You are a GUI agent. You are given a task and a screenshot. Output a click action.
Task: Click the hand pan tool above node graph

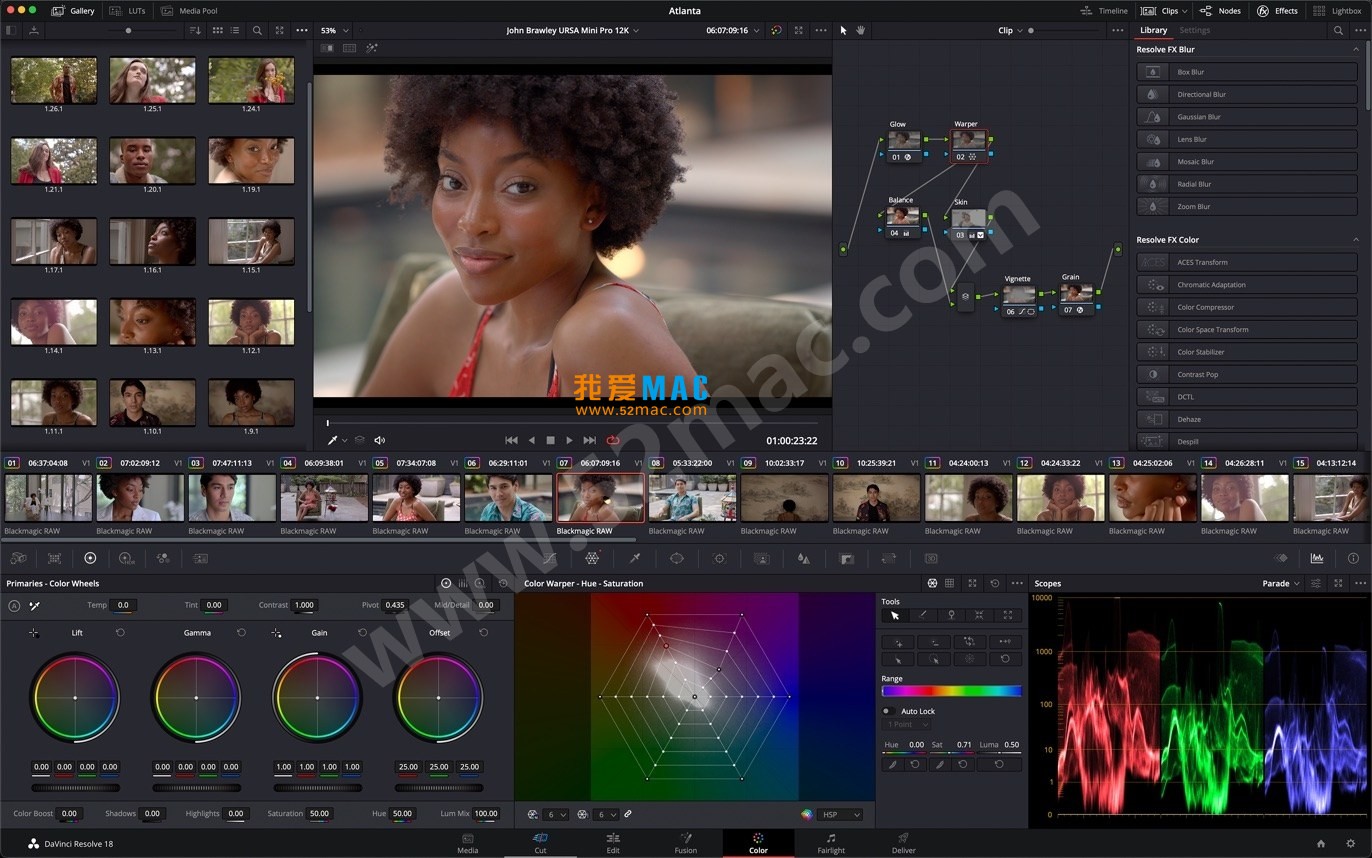860,31
